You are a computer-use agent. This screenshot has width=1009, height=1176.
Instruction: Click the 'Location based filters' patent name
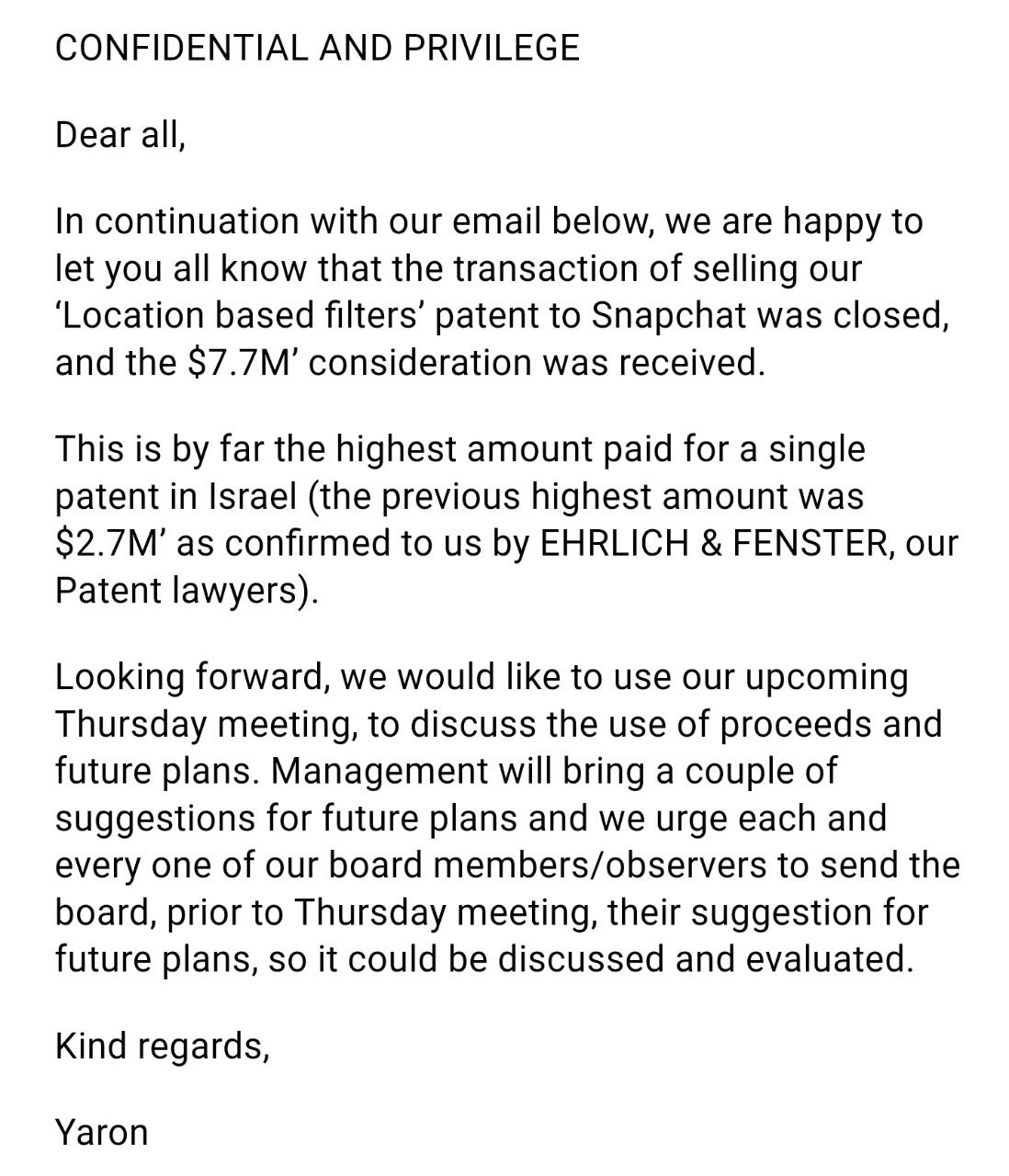[x=239, y=315]
